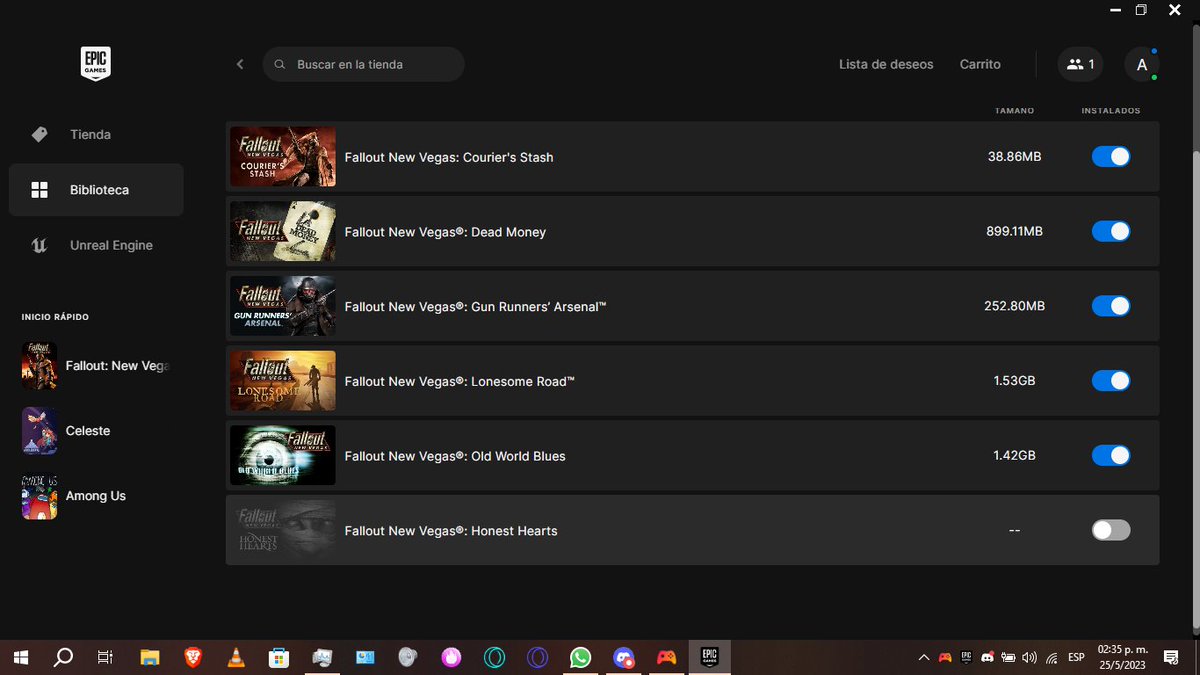Viewport: 1200px width, 675px height.
Task: Open Microsoft Store from taskbar
Action: tap(279, 657)
